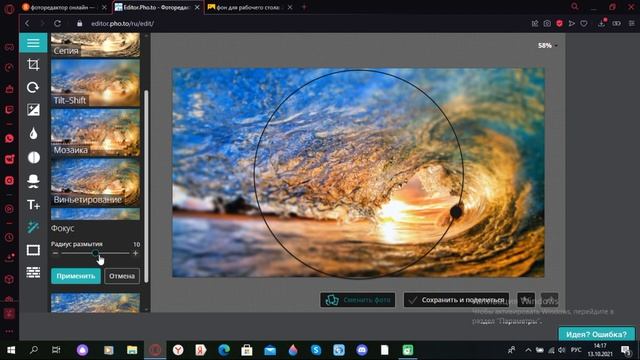
Task: Choose the Tilt-Shift effect thumbnail
Action: coord(95,83)
